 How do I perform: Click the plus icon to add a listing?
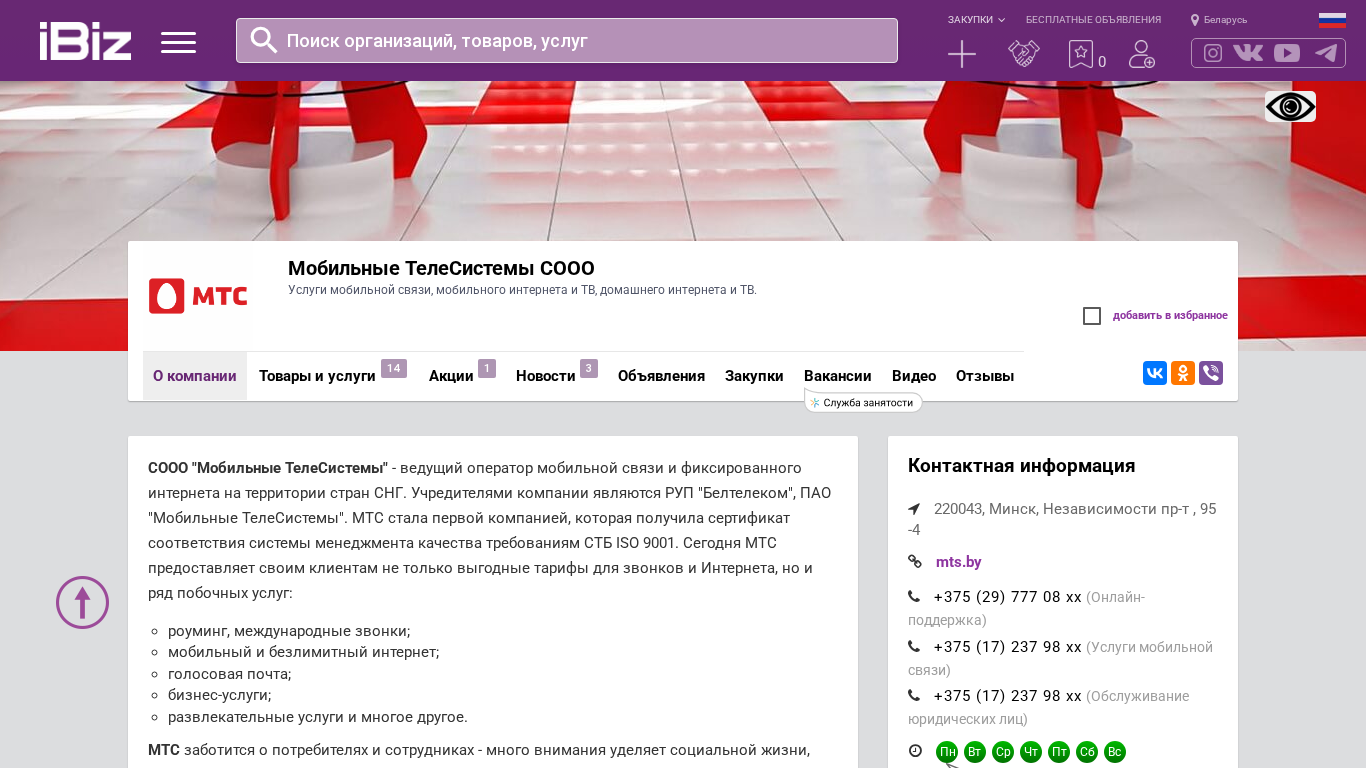[962, 54]
